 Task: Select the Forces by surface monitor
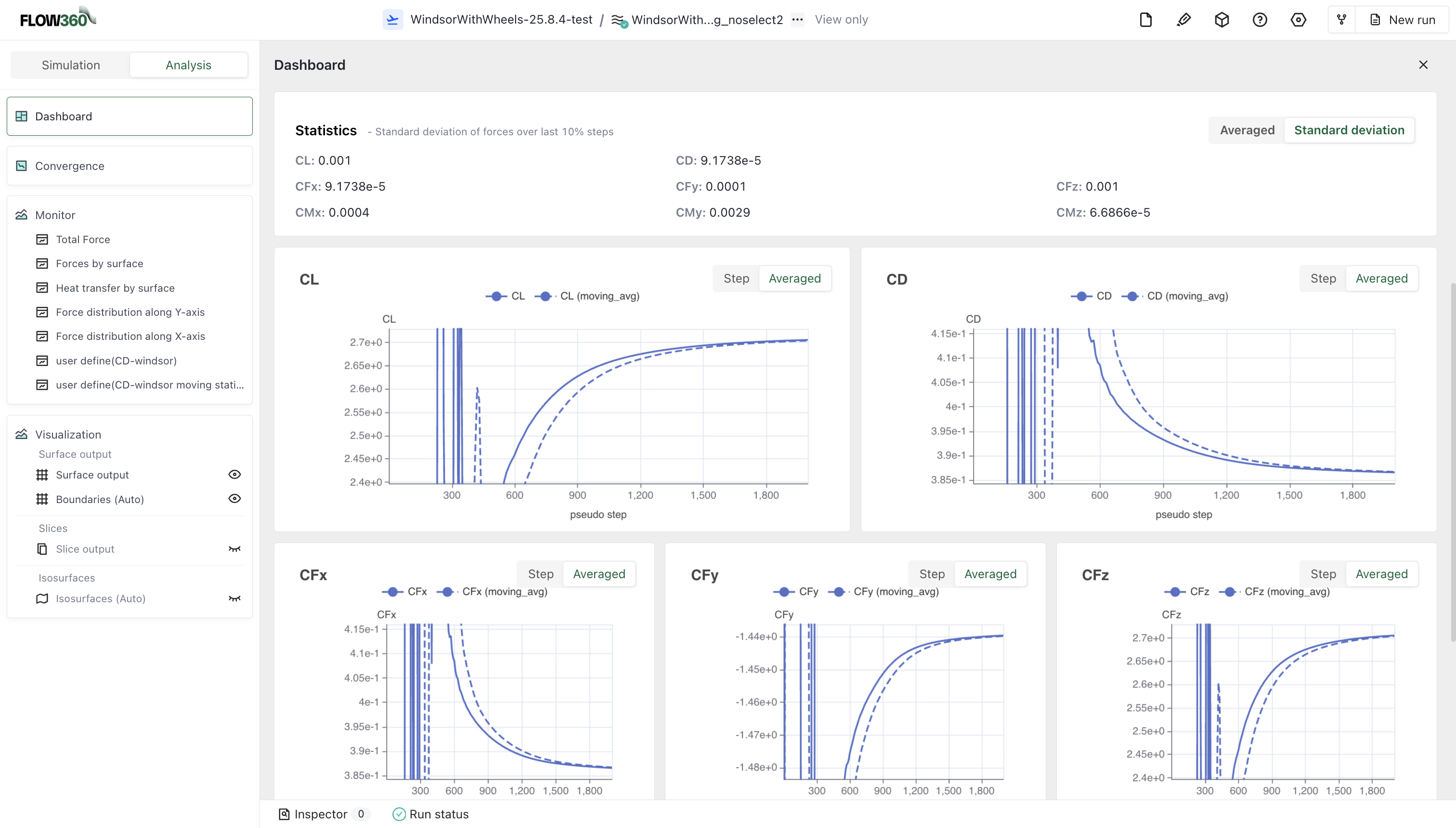(100, 263)
